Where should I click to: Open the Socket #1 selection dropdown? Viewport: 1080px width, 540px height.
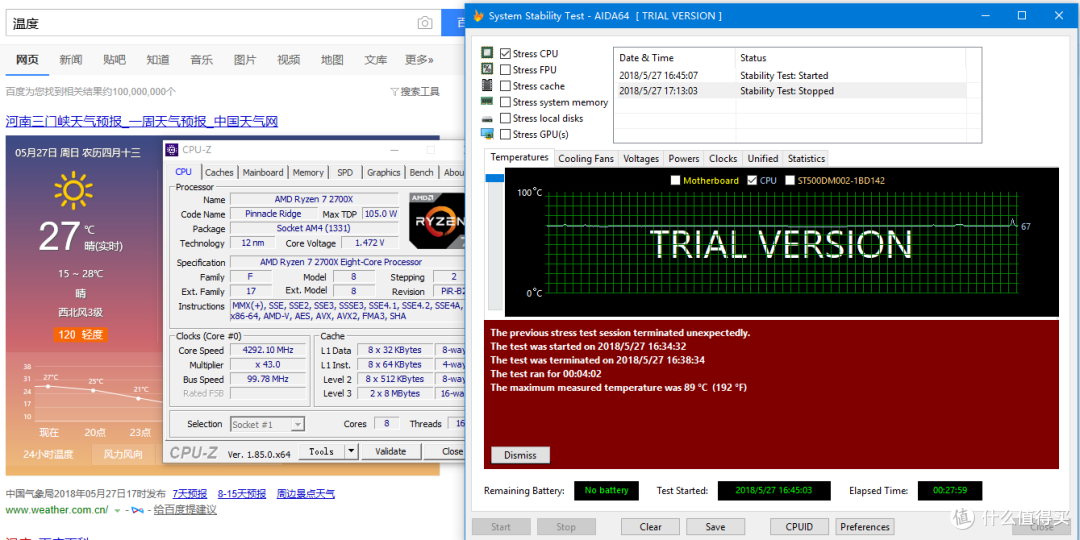click(267, 424)
